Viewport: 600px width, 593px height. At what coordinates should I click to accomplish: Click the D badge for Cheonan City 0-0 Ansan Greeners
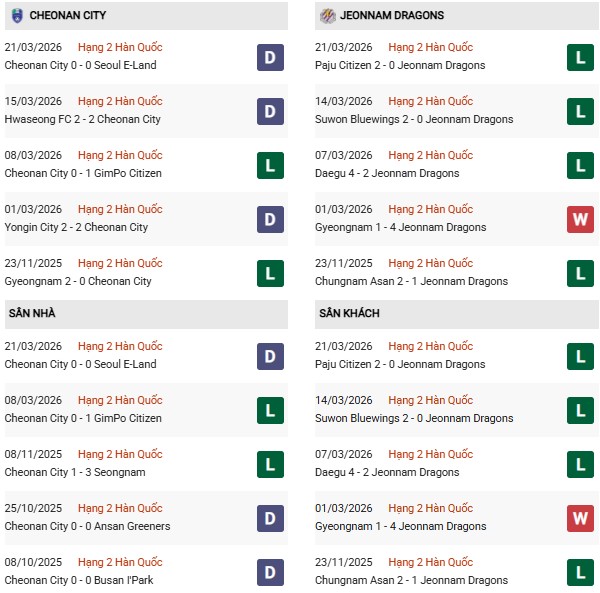[270, 518]
